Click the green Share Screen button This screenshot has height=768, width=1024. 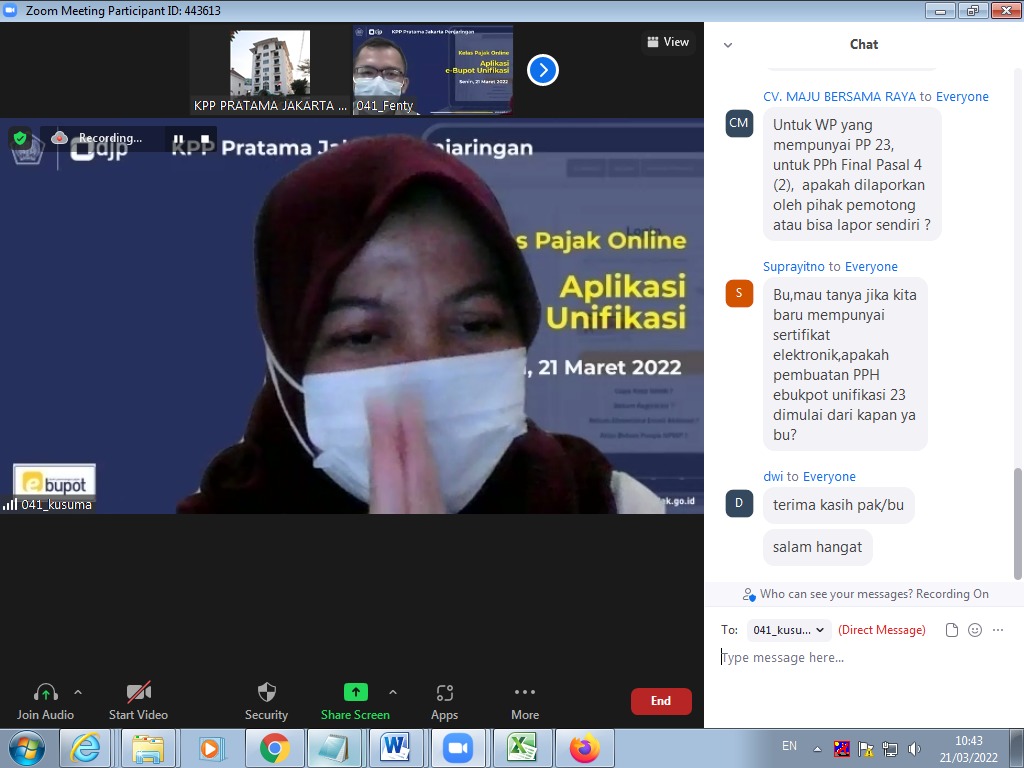tap(355, 692)
